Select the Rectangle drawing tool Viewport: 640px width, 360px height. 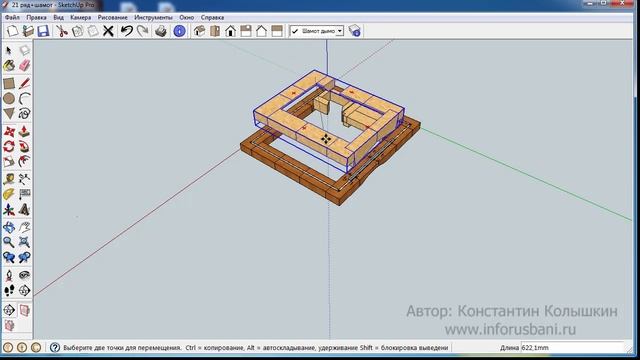tap(9, 83)
